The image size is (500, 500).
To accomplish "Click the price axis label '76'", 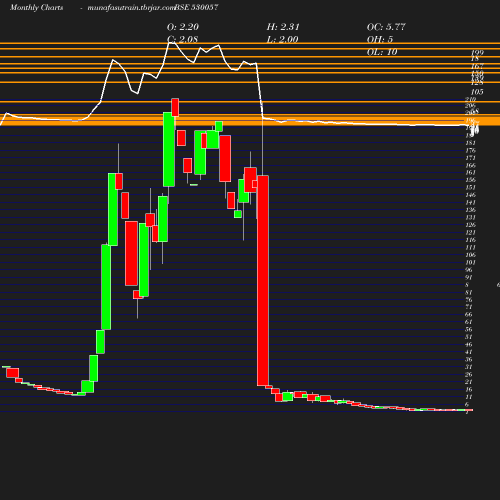I will pos(469,300).
